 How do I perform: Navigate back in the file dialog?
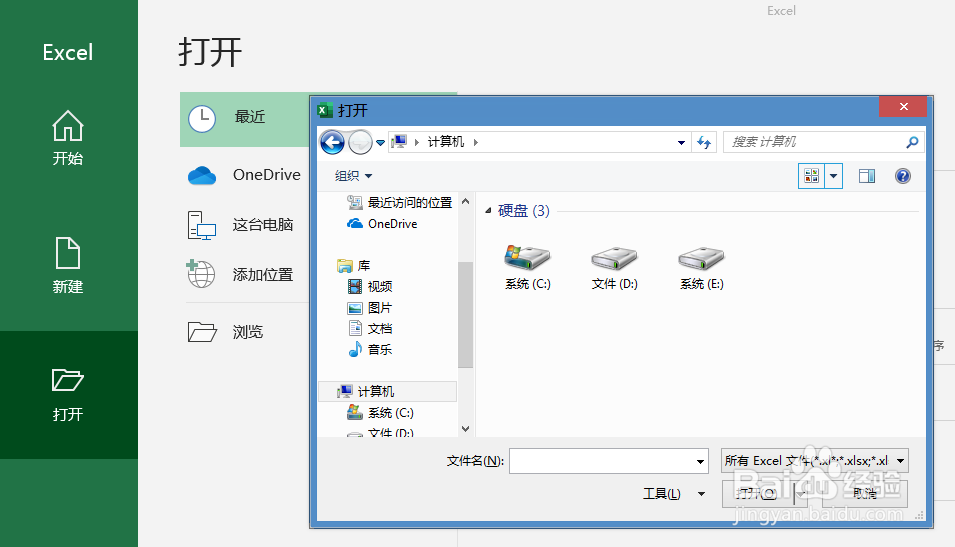332,143
